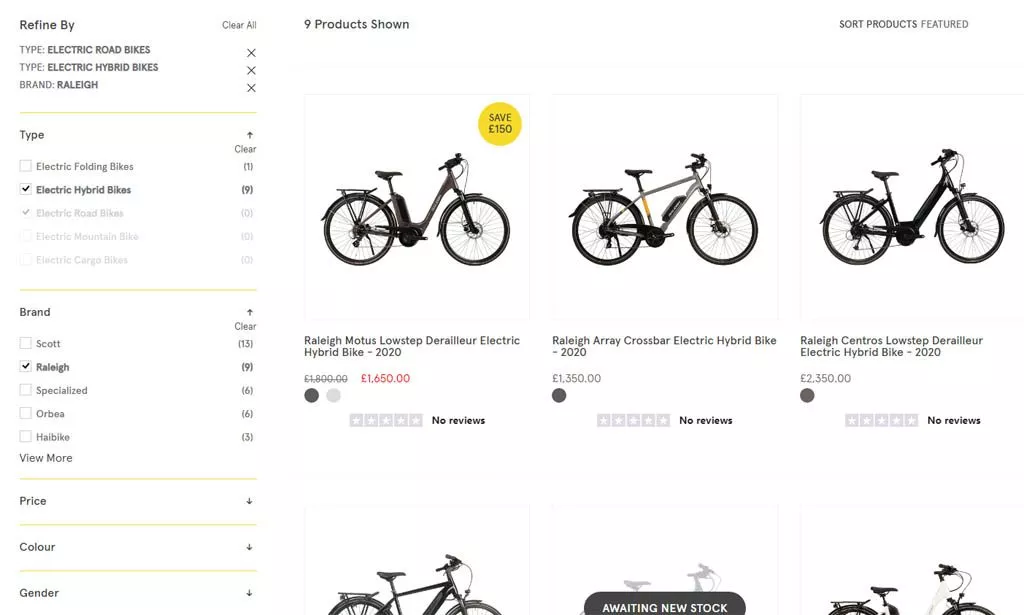Uncheck the Raleigh brand checkbox
The image size is (1024, 615).
(x=24, y=366)
